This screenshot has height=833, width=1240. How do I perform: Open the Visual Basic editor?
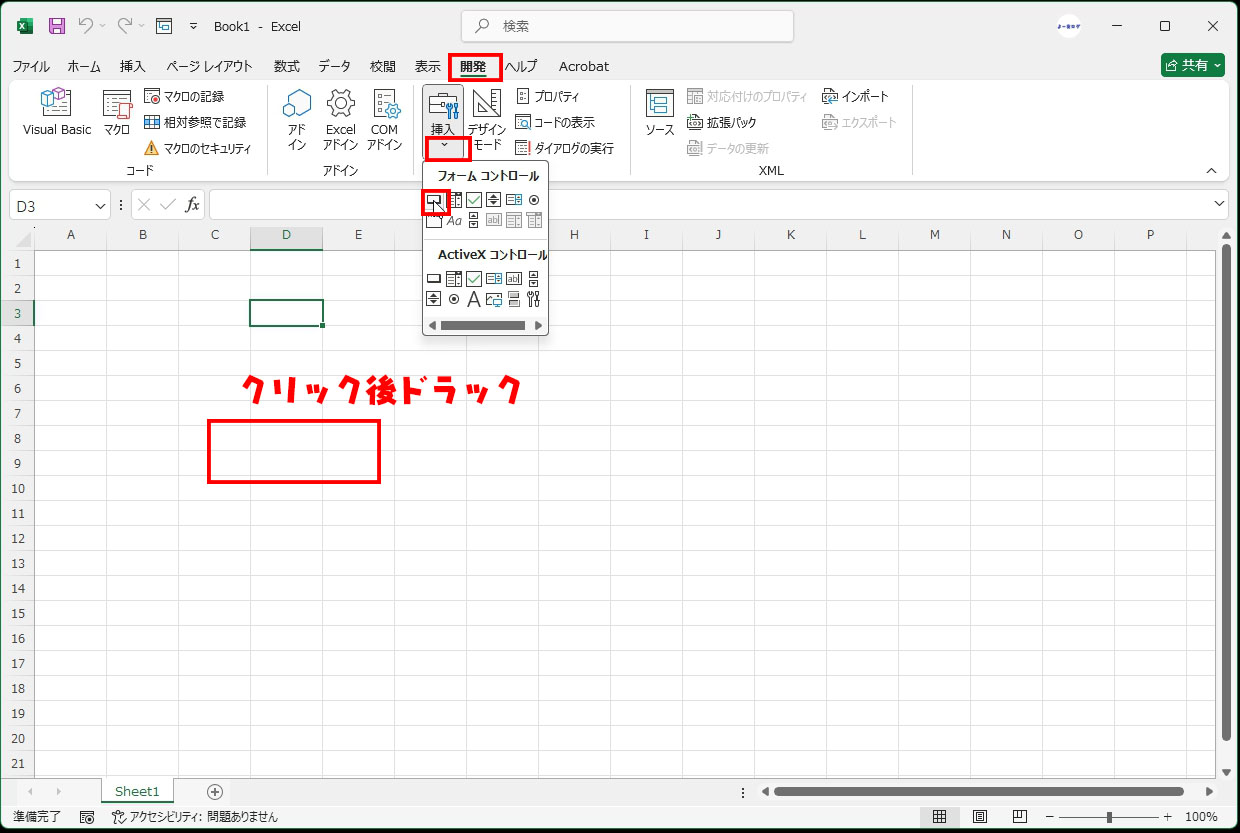tap(57, 111)
